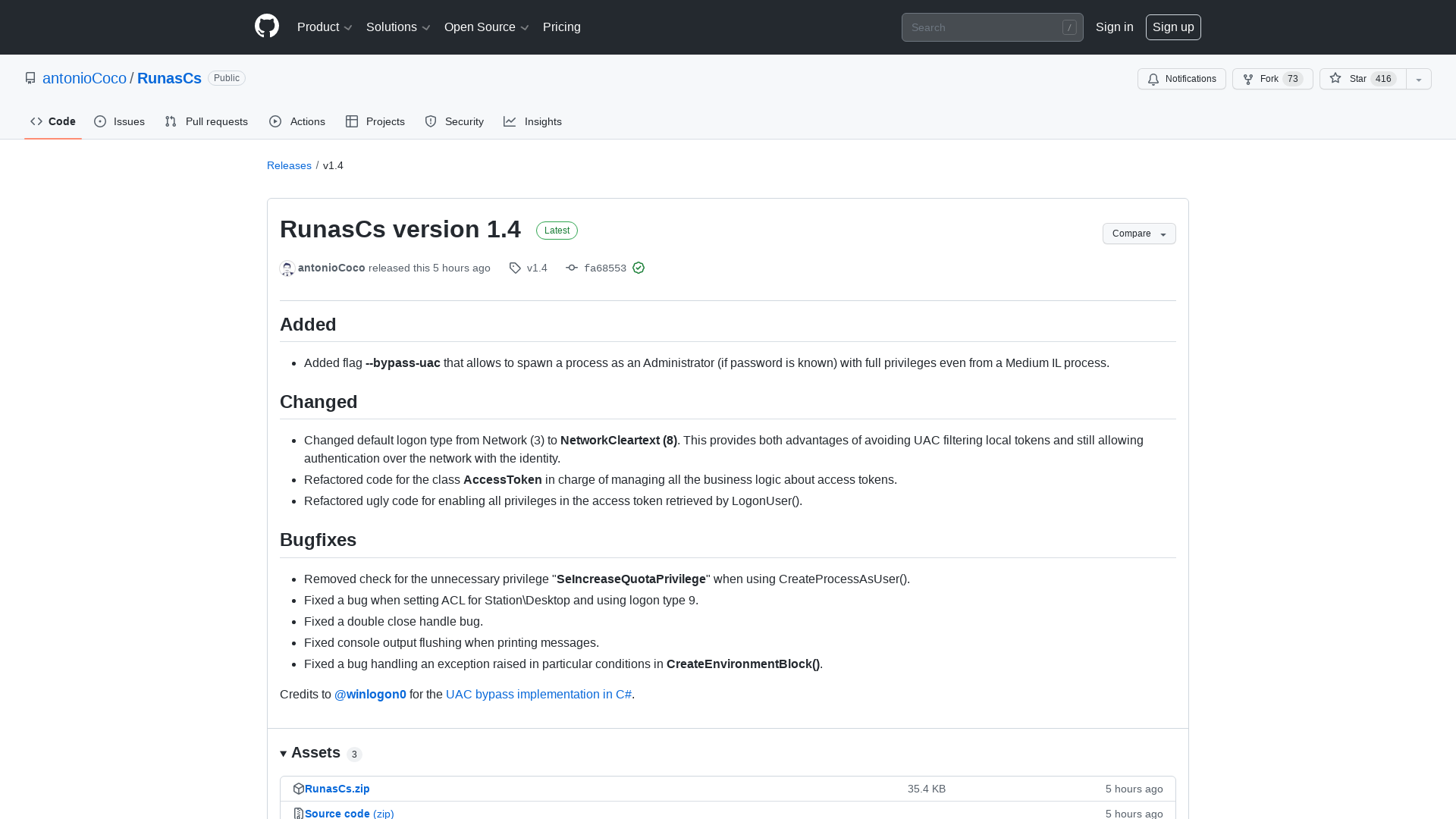Screen dimensions: 1456x819
Task: Open commit fa68553
Action: 604,268
